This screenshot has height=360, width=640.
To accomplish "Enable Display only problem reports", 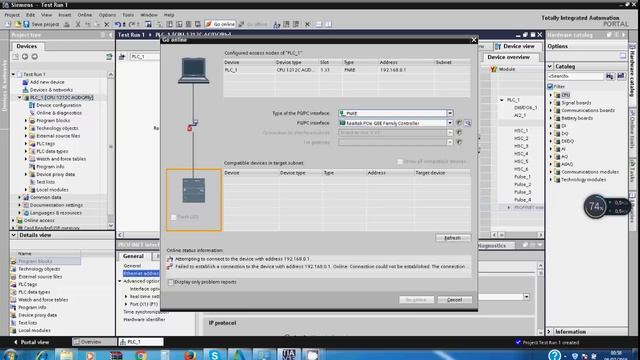I will 171,282.
